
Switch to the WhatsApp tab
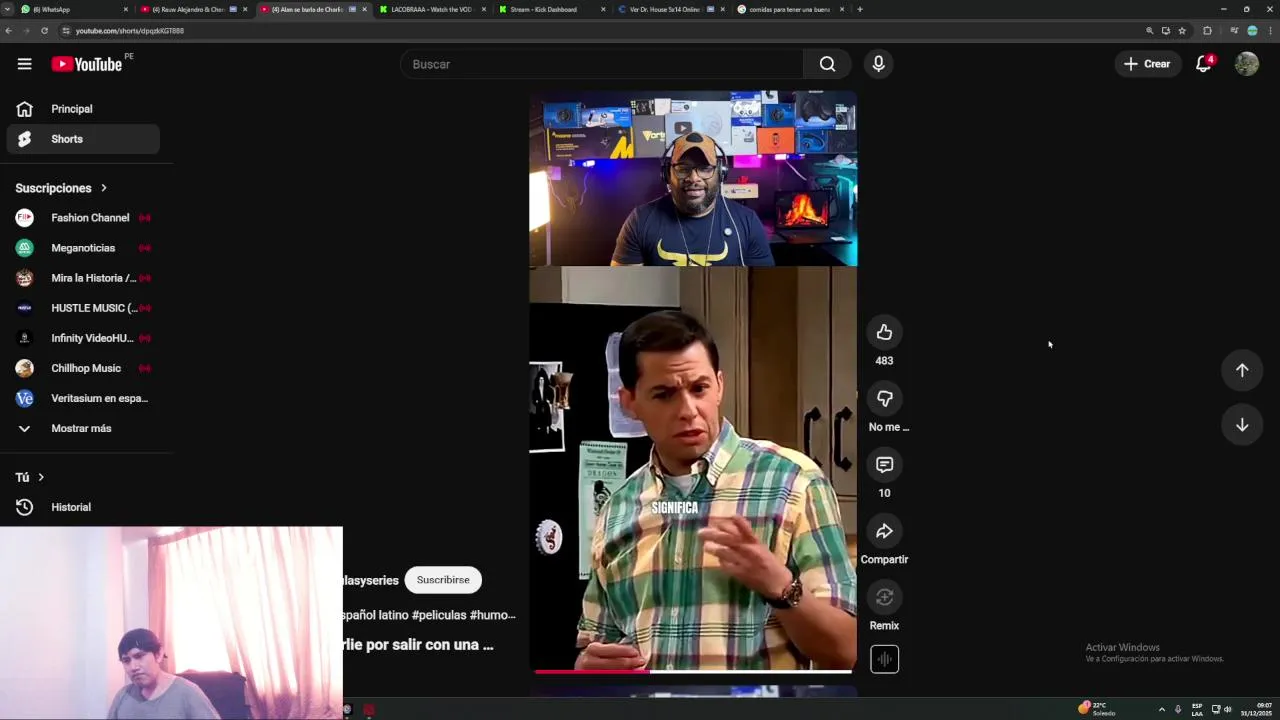click(75, 9)
